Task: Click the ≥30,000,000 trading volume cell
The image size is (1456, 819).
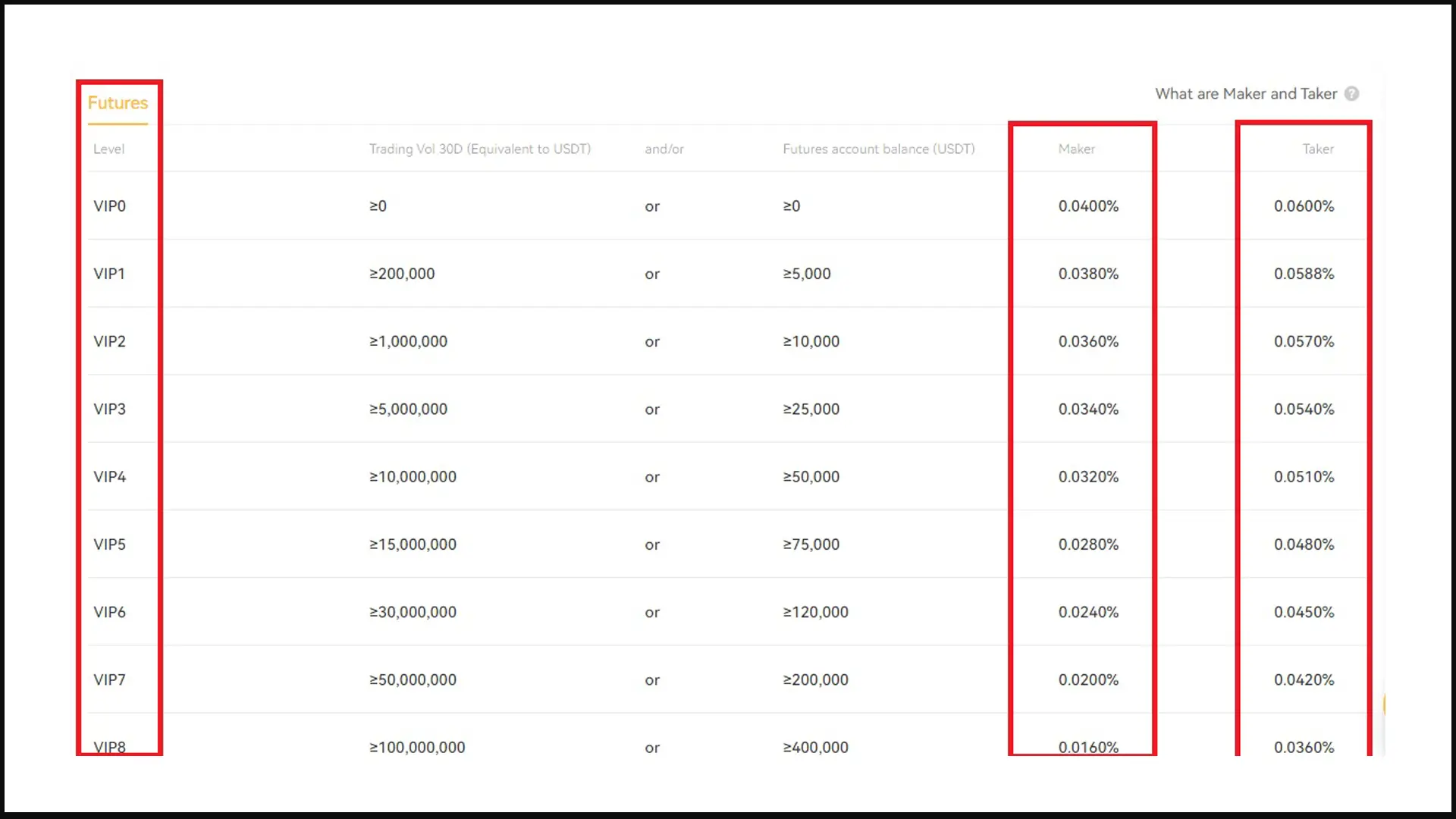Action: pos(413,612)
